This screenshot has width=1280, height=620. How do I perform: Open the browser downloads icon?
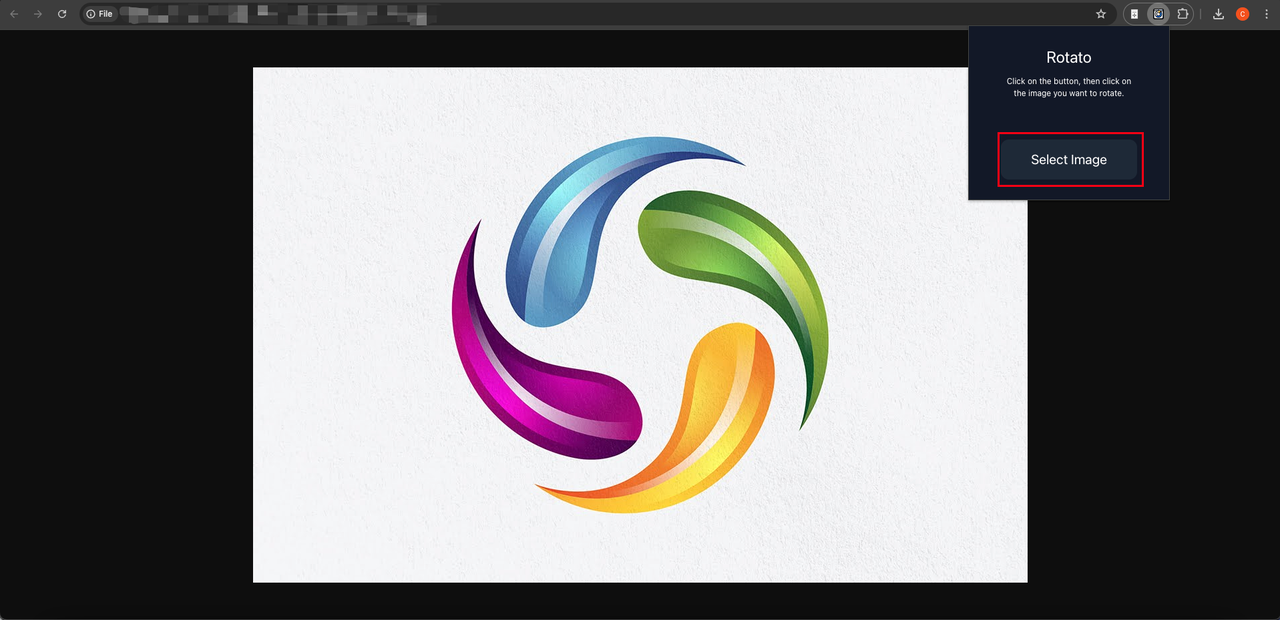[1218, 14]
